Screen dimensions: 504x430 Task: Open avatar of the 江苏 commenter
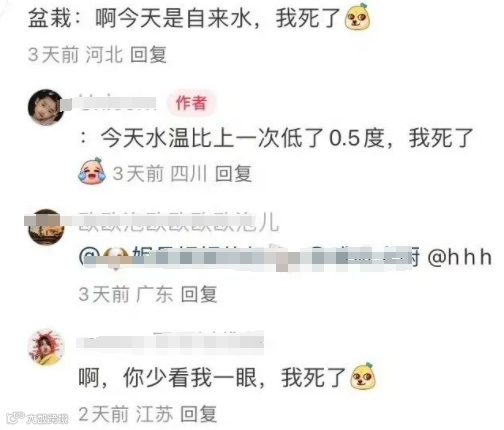coord(46,347)
